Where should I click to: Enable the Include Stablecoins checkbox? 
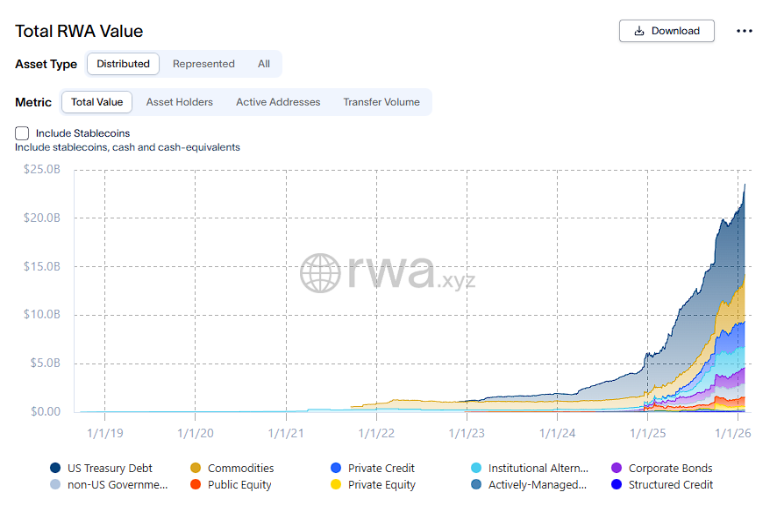(x=22, y=133)
